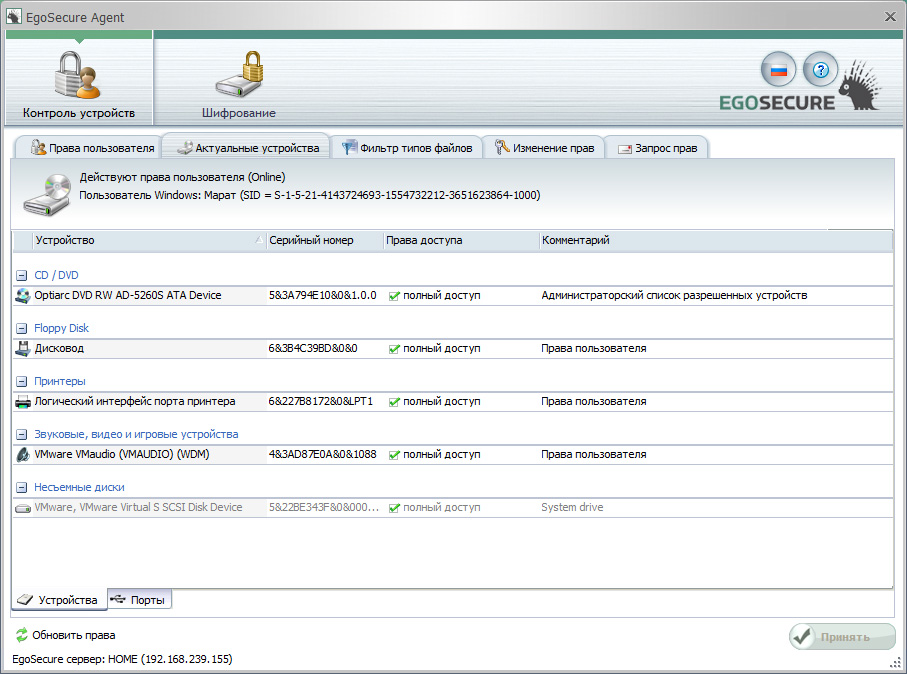Switch to the Фильтр типов файлов tab
Image resolution: width=907 pixels, height=674 pixels.
[407, 148]
